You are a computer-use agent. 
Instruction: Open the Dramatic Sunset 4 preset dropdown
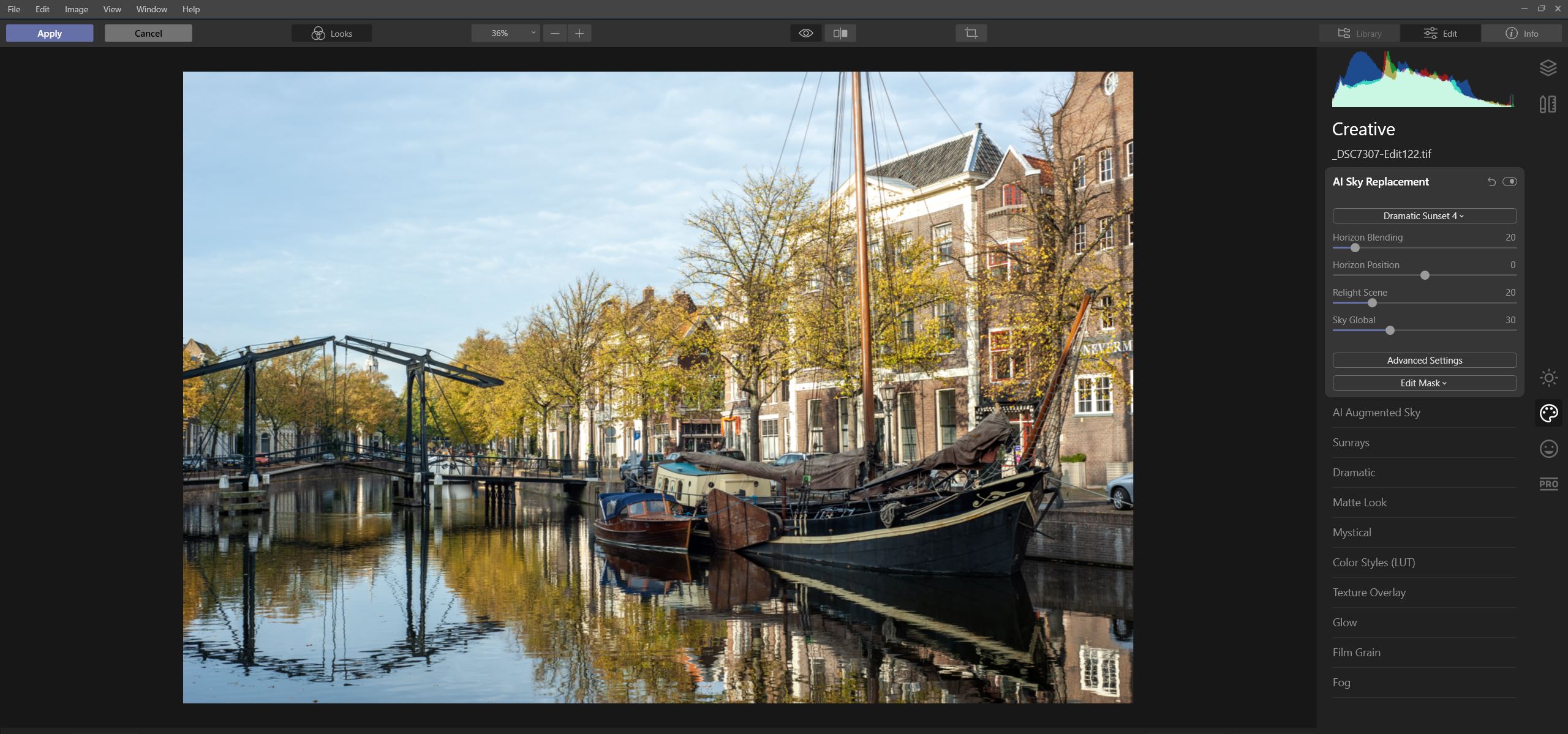[1424, 215]
